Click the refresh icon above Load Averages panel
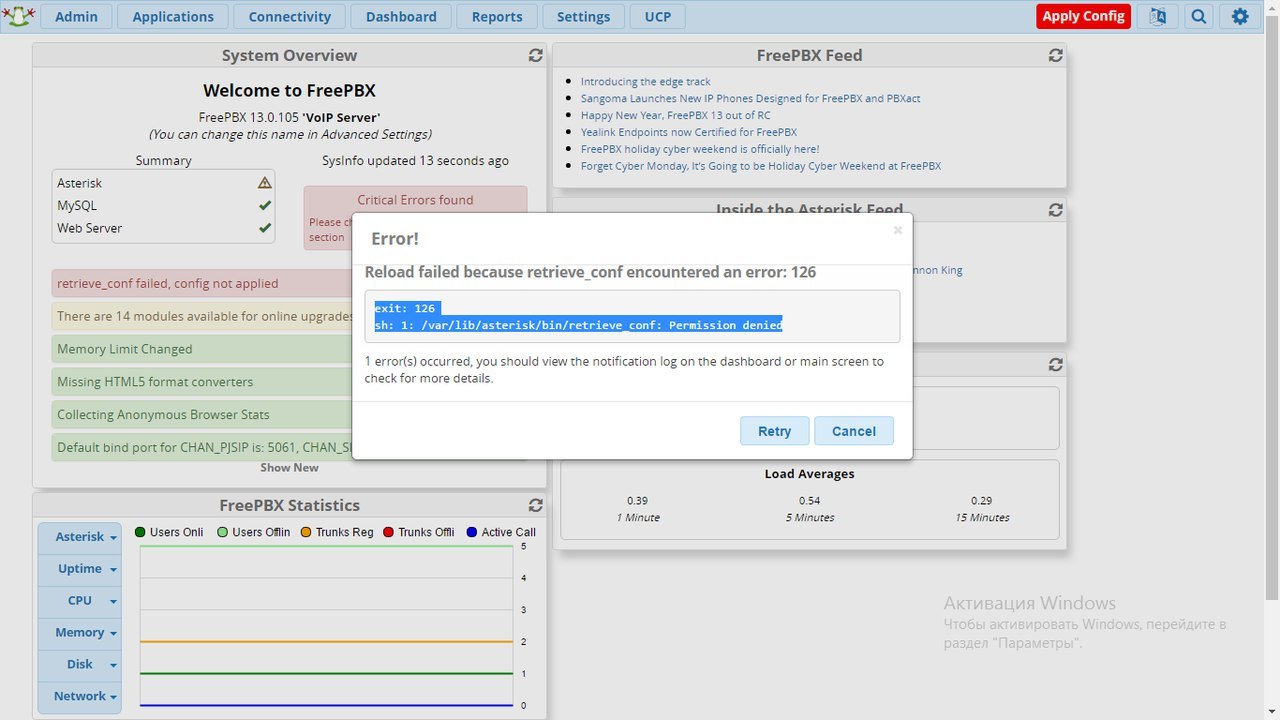 pos(1055,365)
